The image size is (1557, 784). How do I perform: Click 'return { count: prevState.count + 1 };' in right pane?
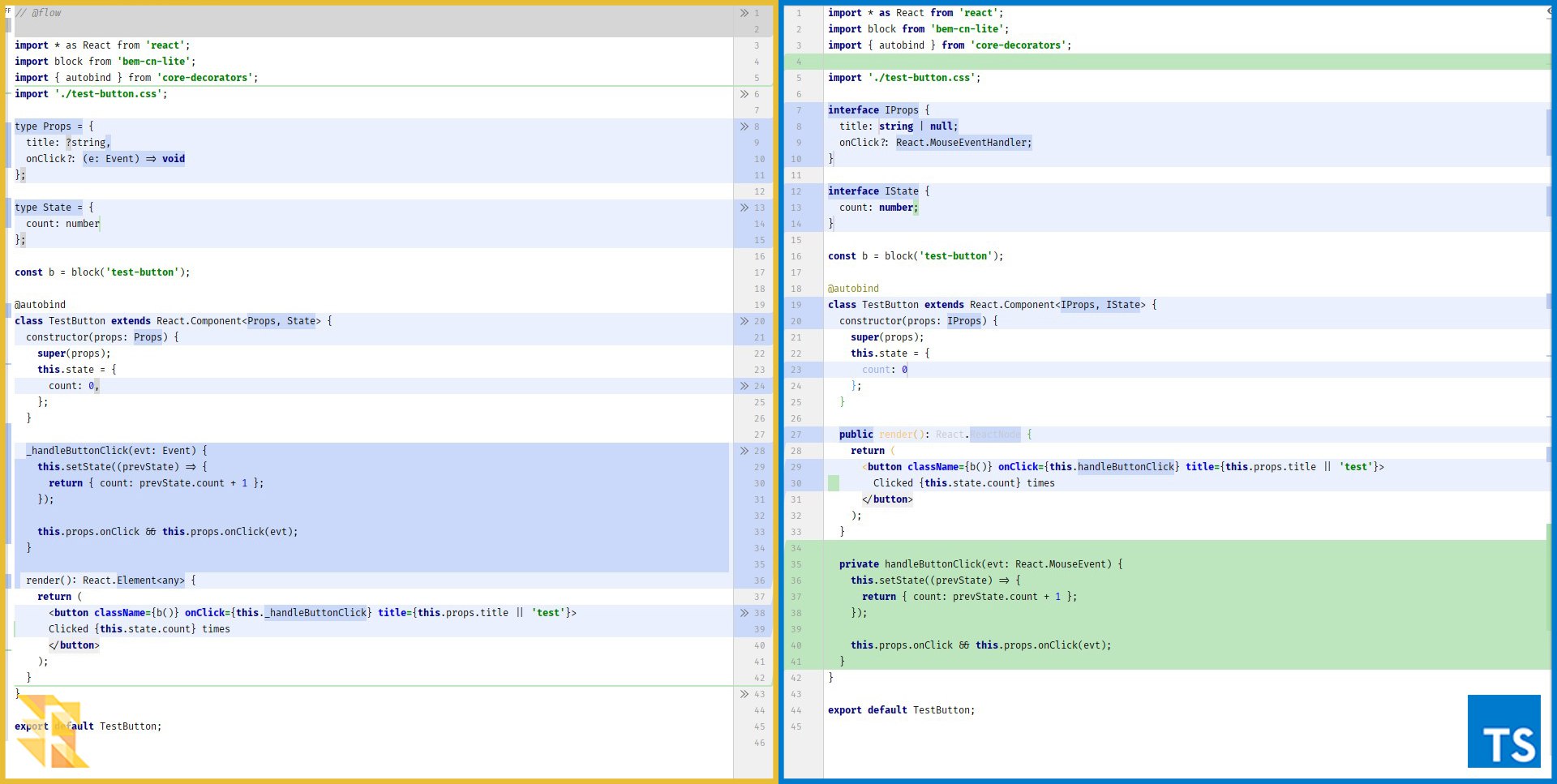(970, 597)
